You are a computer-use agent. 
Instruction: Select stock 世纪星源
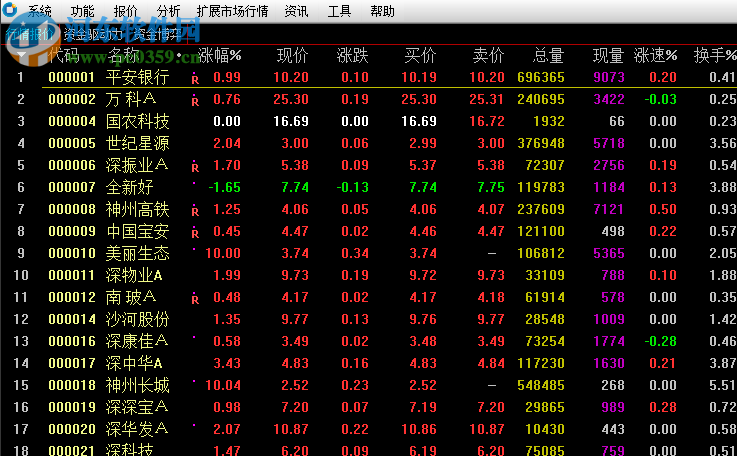137,143
